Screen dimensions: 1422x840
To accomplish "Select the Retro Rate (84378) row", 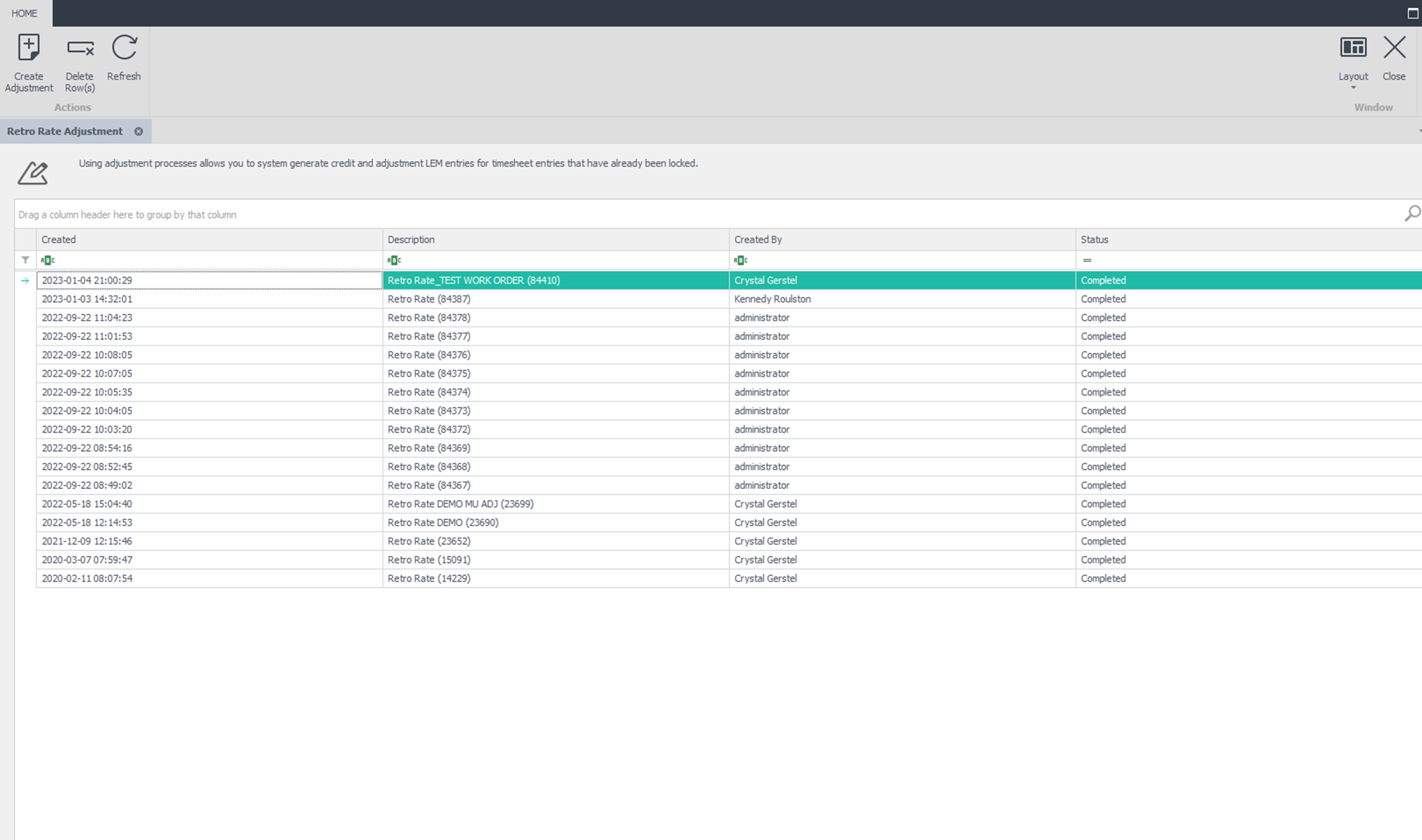I will pos(729,318).
